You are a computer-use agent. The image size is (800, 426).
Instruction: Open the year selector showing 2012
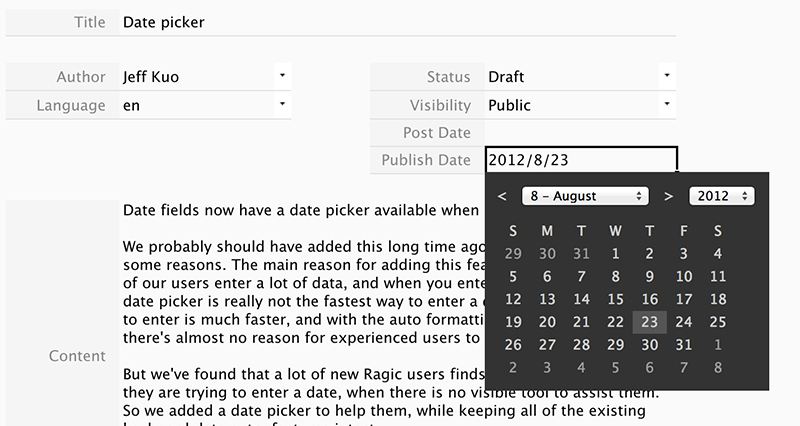pyautogui.click(x=721, y=196)
